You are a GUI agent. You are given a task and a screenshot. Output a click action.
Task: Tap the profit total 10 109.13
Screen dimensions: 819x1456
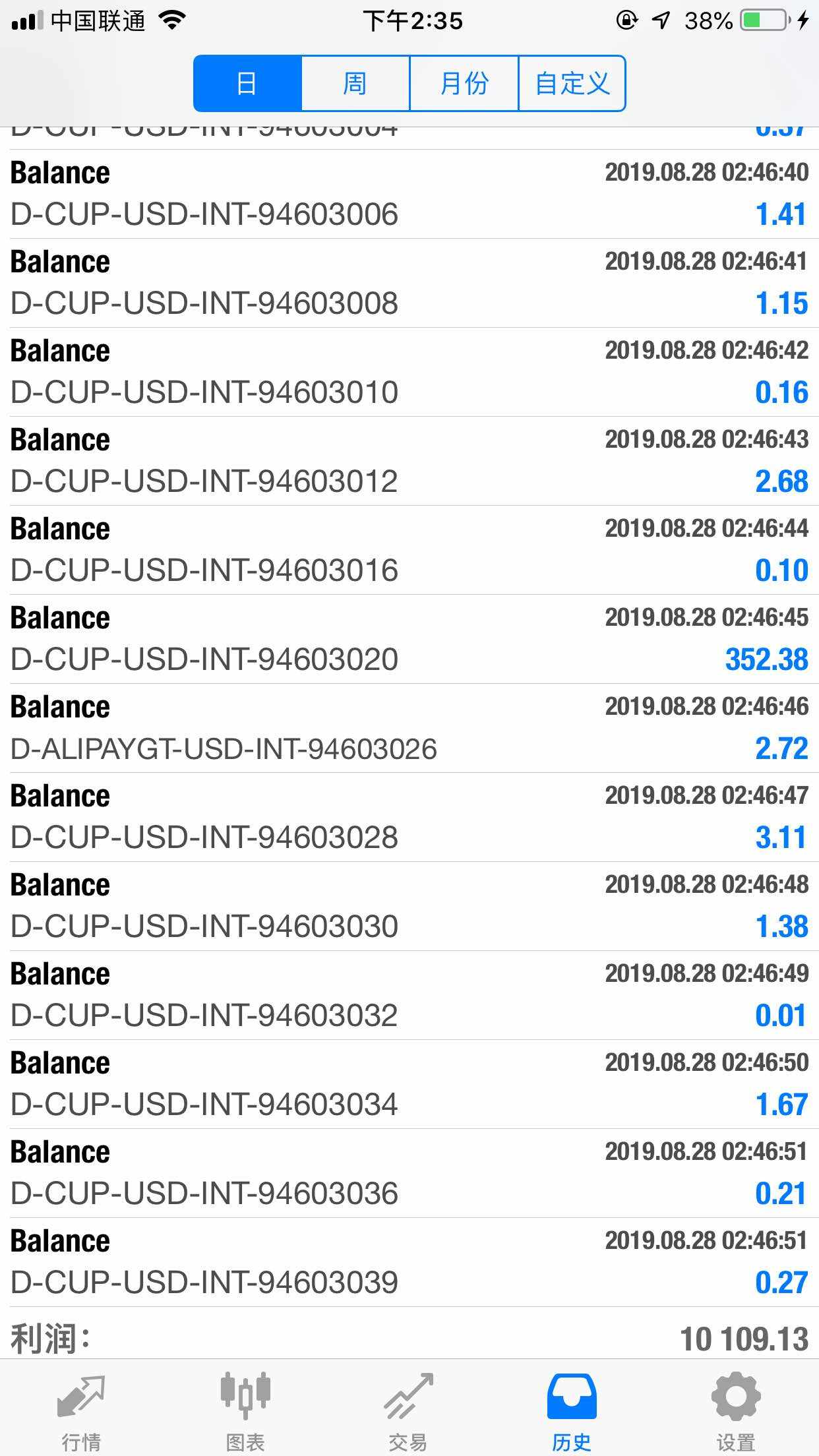[x=744, y=1339]
